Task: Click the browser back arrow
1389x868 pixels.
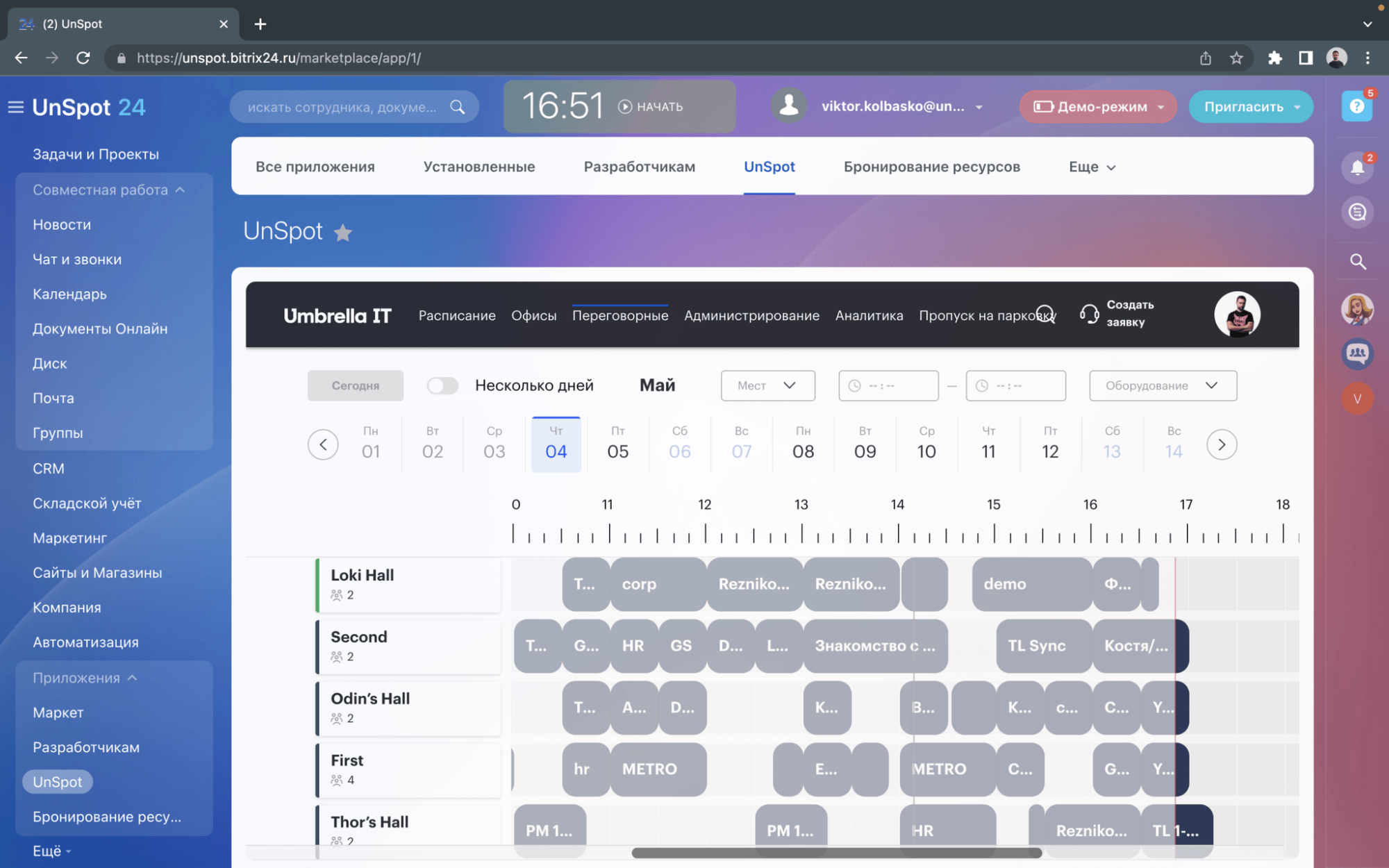Action: [x=21, y=58]
